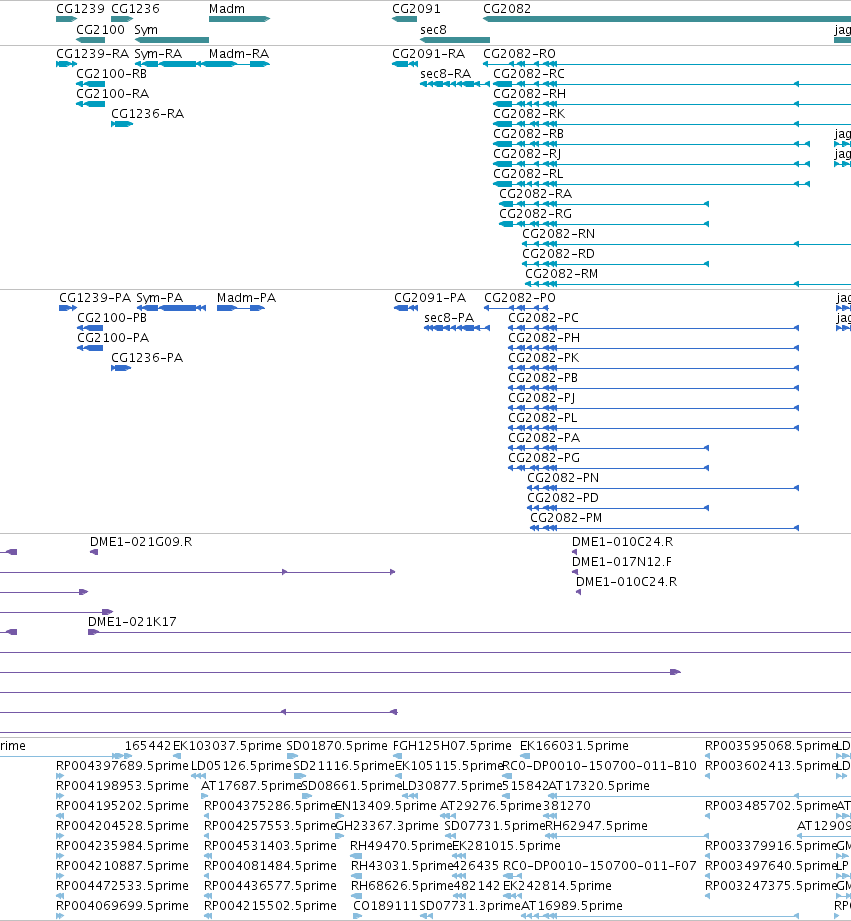The height and width of the screenshot is (921, 851).
Task: Click the Madm gene label
Action: click(x=227, y=9)
